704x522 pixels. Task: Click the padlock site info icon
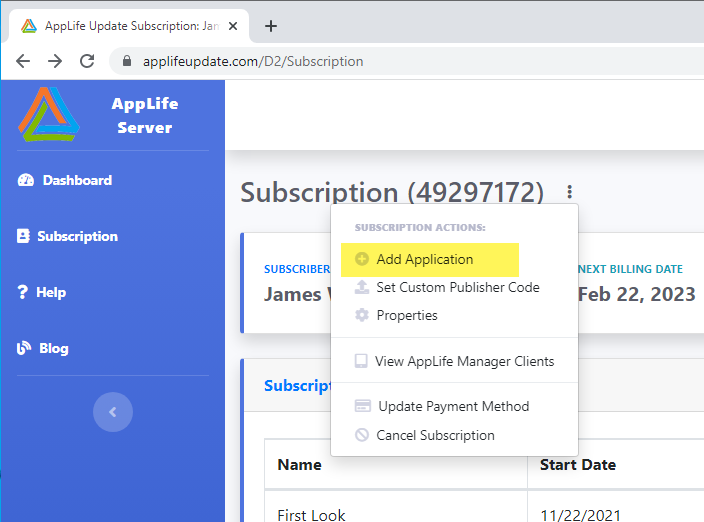pos(127,61)
